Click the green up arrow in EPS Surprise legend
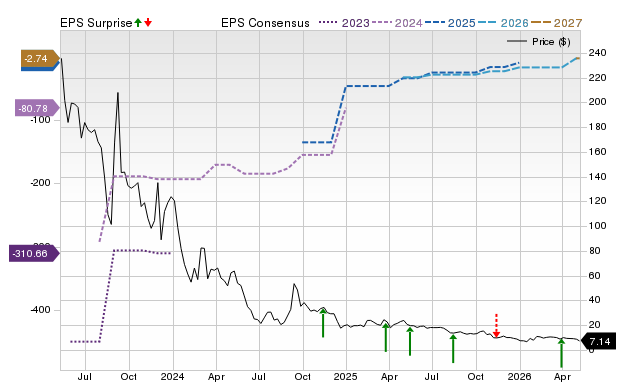 pos(138,22)
